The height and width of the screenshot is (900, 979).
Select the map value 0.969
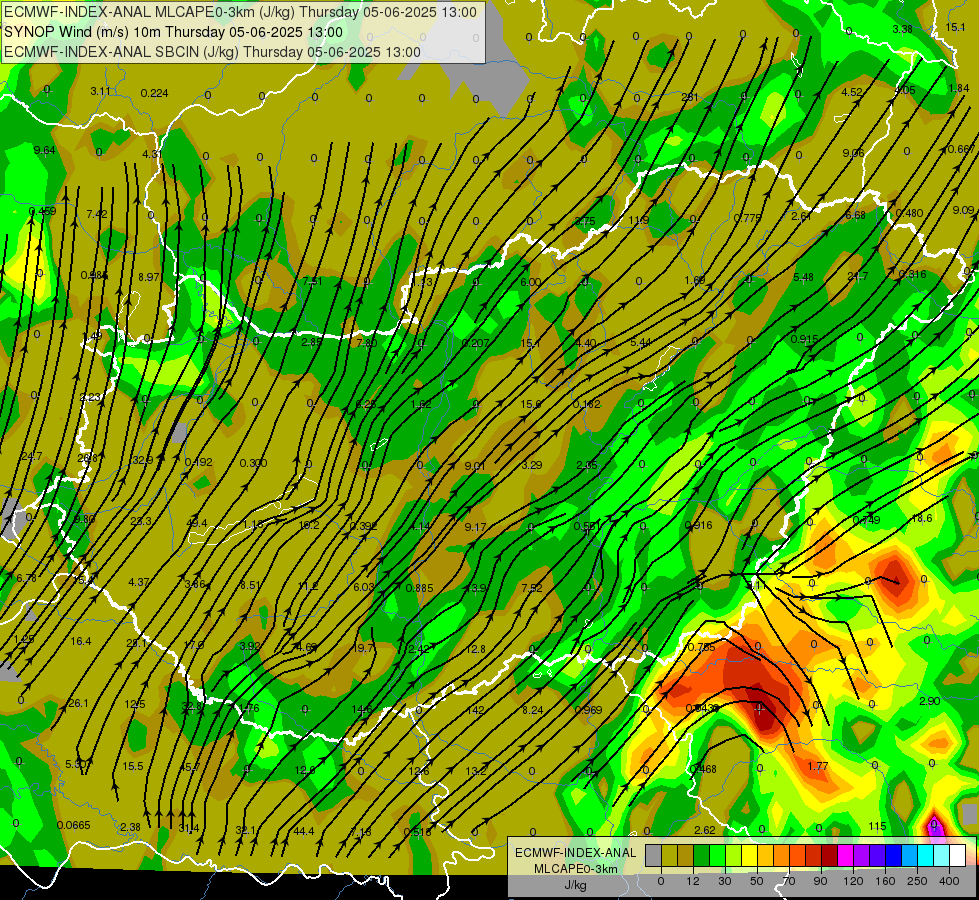(x=588, y=710)
